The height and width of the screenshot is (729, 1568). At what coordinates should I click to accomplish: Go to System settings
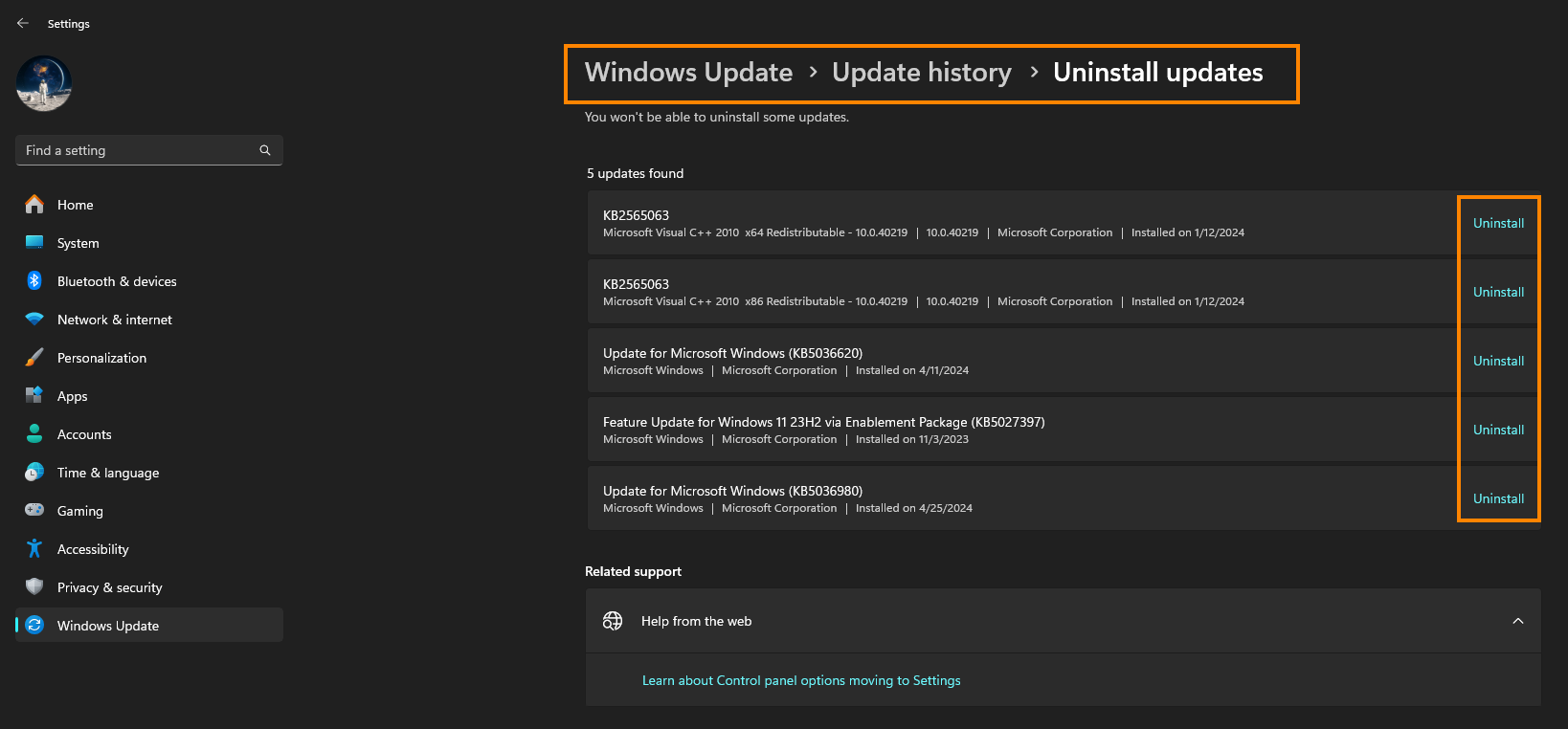78,243
